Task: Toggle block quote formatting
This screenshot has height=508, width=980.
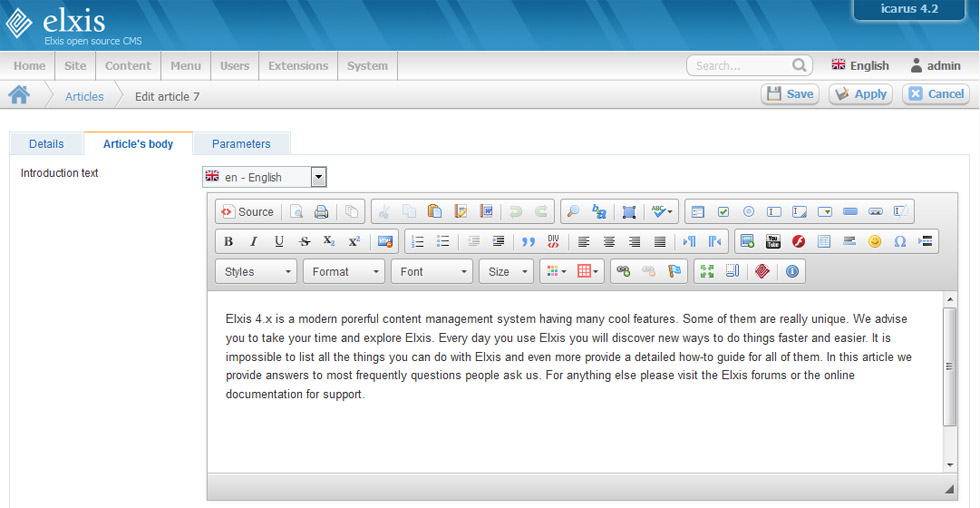Action: (528, 242)
